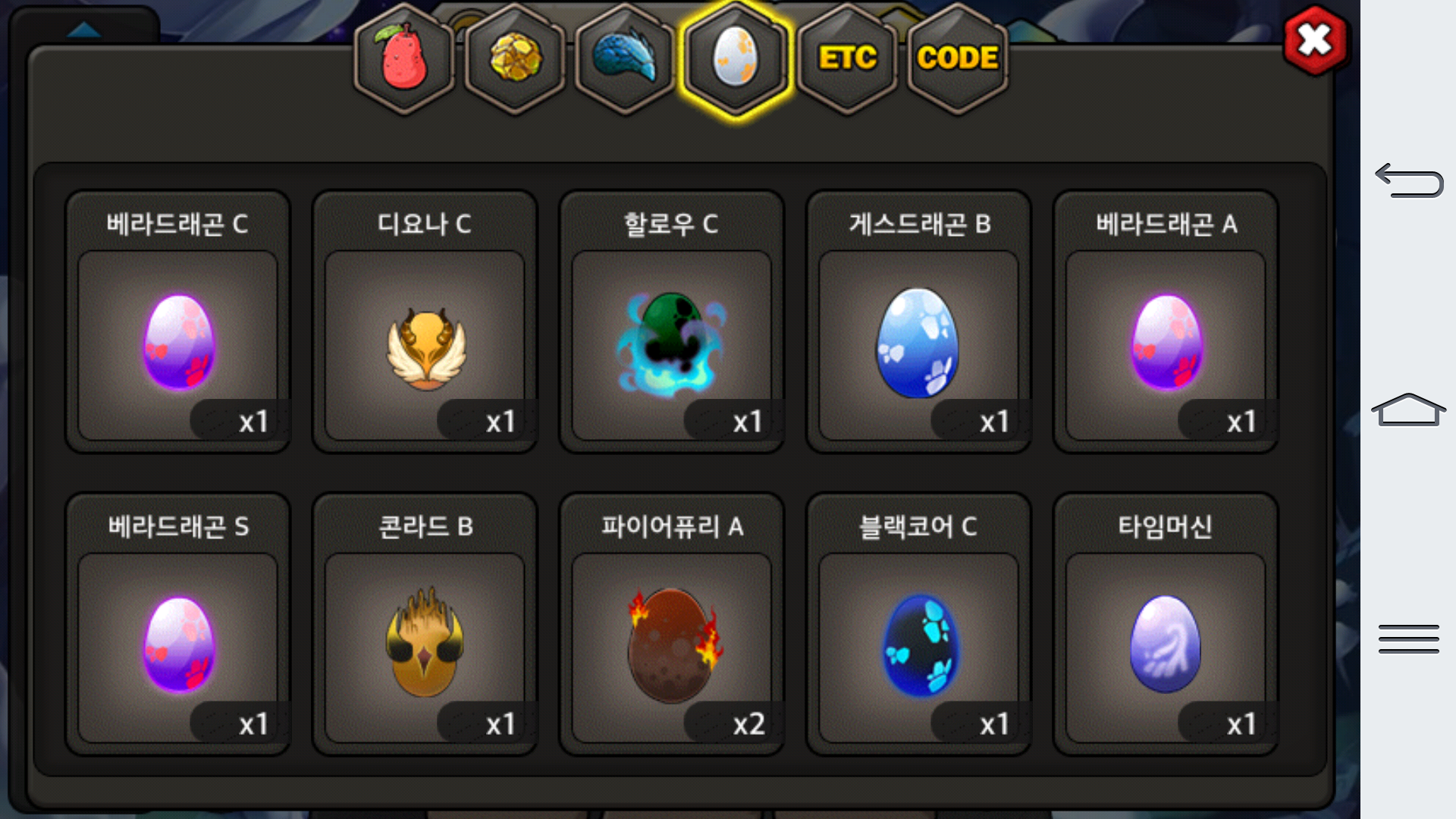Pick the 파이어퓨리 A fiery brown egg
Viewport: 1456px width, 819px height.
672,624
